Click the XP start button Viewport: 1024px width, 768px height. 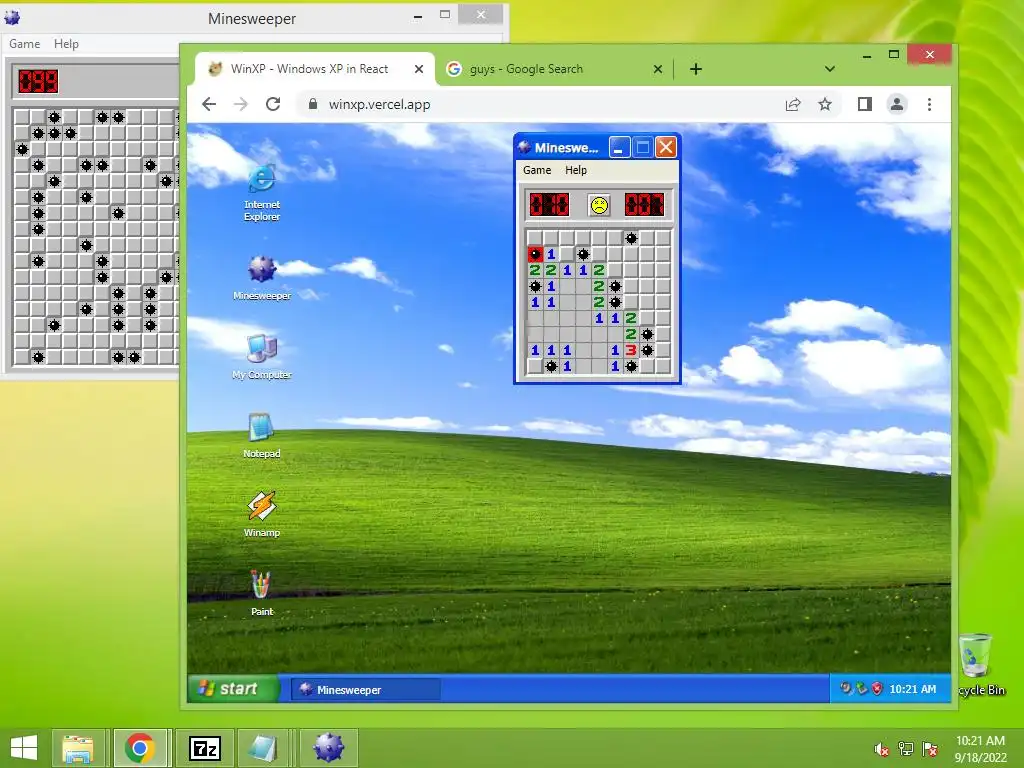click(233, 688)
